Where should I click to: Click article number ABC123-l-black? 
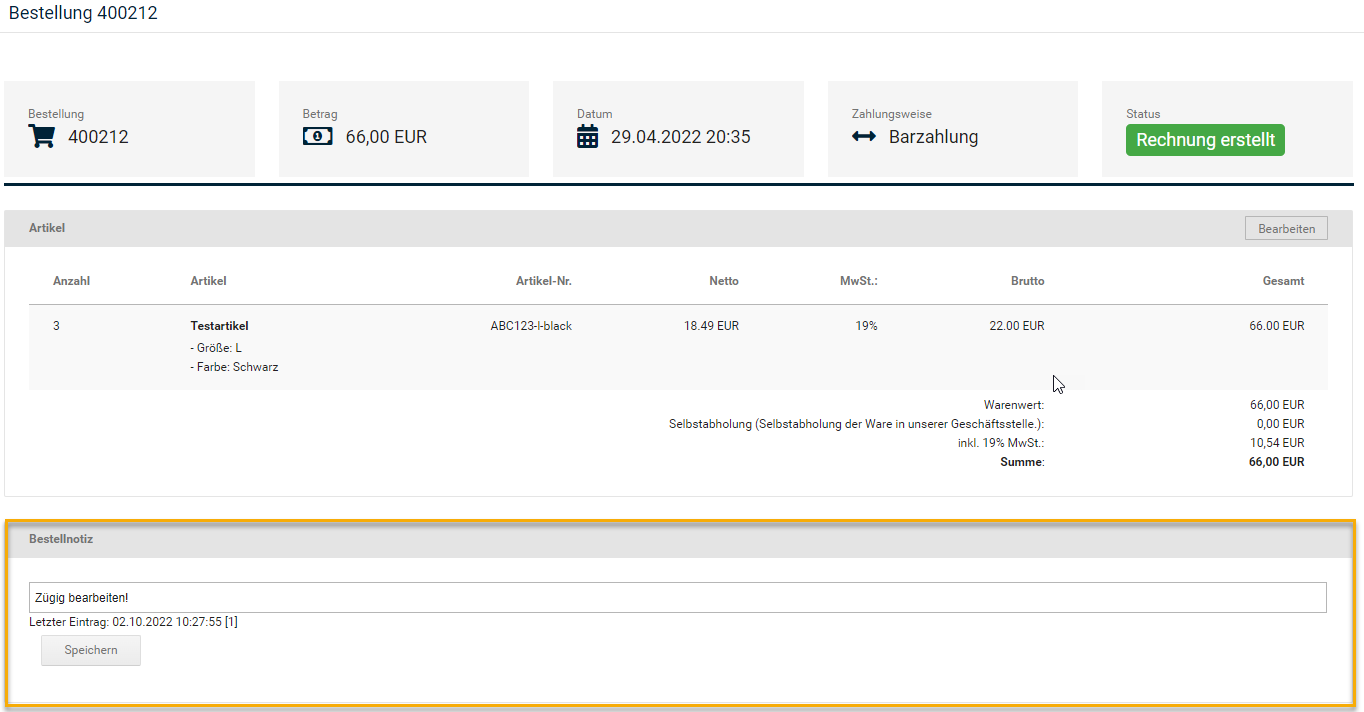531,326
